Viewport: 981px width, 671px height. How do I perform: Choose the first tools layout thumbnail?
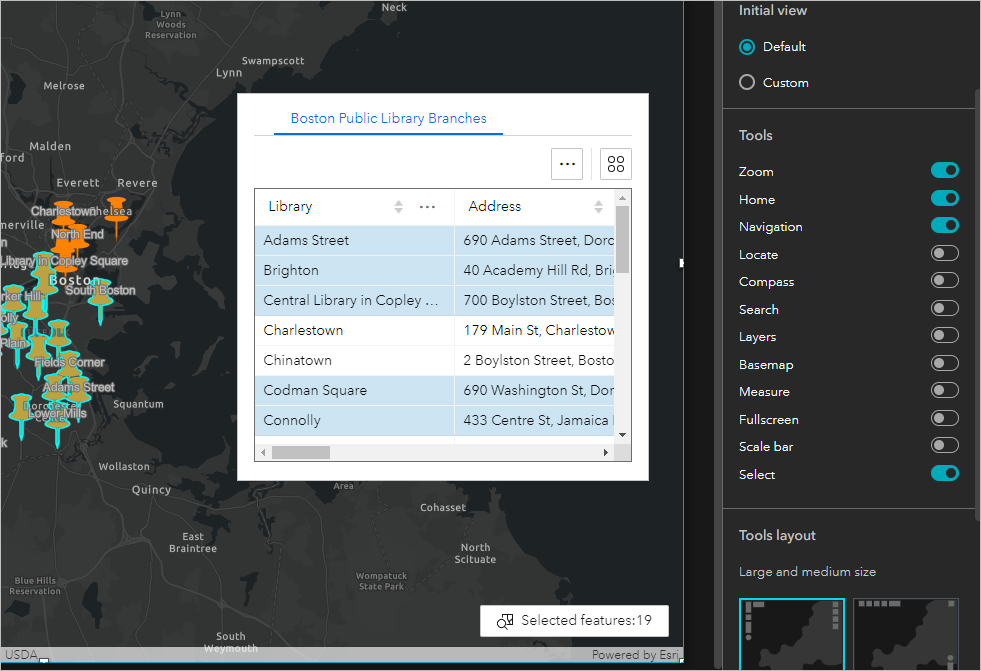click(x=792, y=634)
